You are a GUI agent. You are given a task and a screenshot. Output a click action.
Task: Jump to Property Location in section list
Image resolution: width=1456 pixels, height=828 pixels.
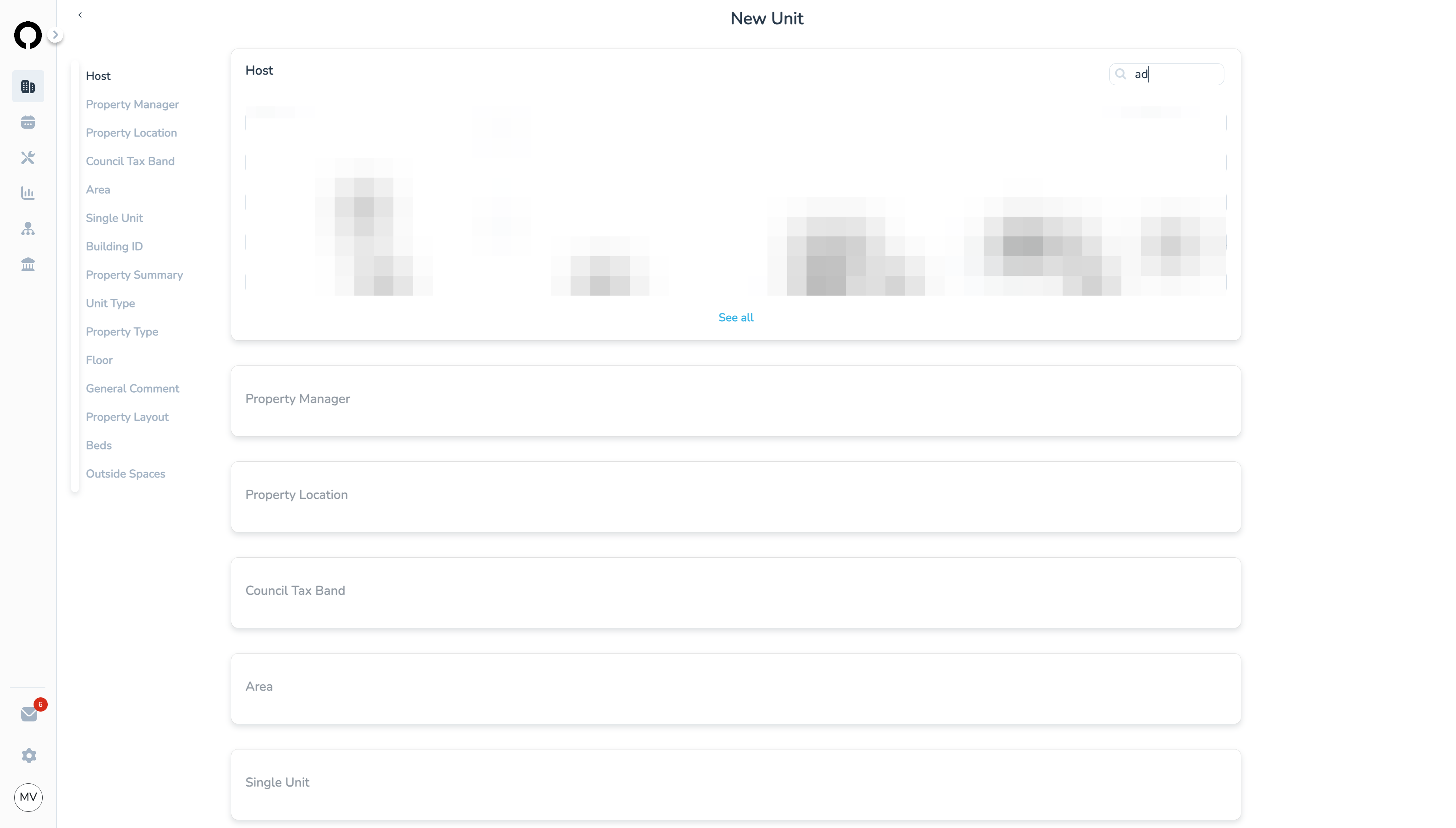pos(131,133)
